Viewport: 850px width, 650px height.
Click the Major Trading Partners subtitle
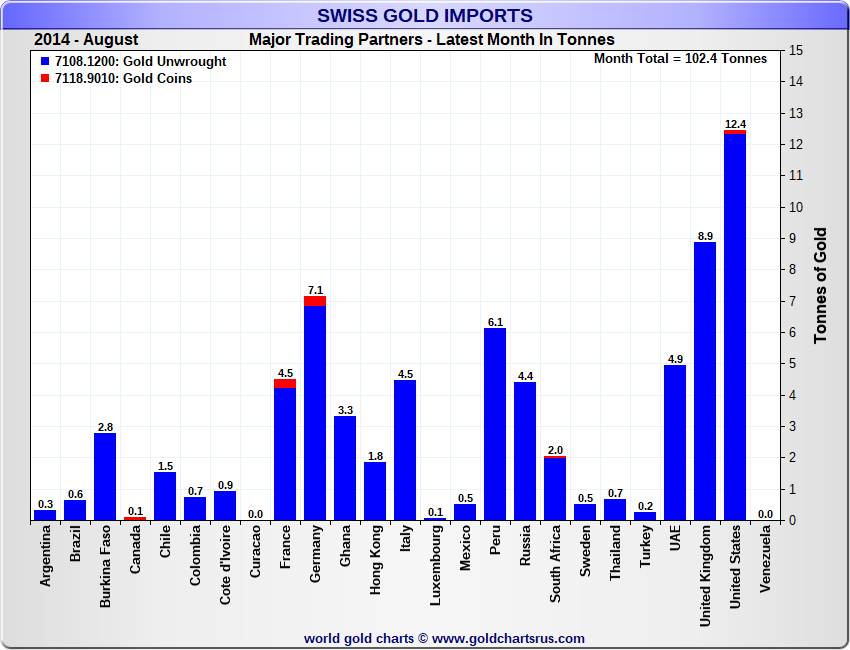pyautogui.click(x=431, y=40)
